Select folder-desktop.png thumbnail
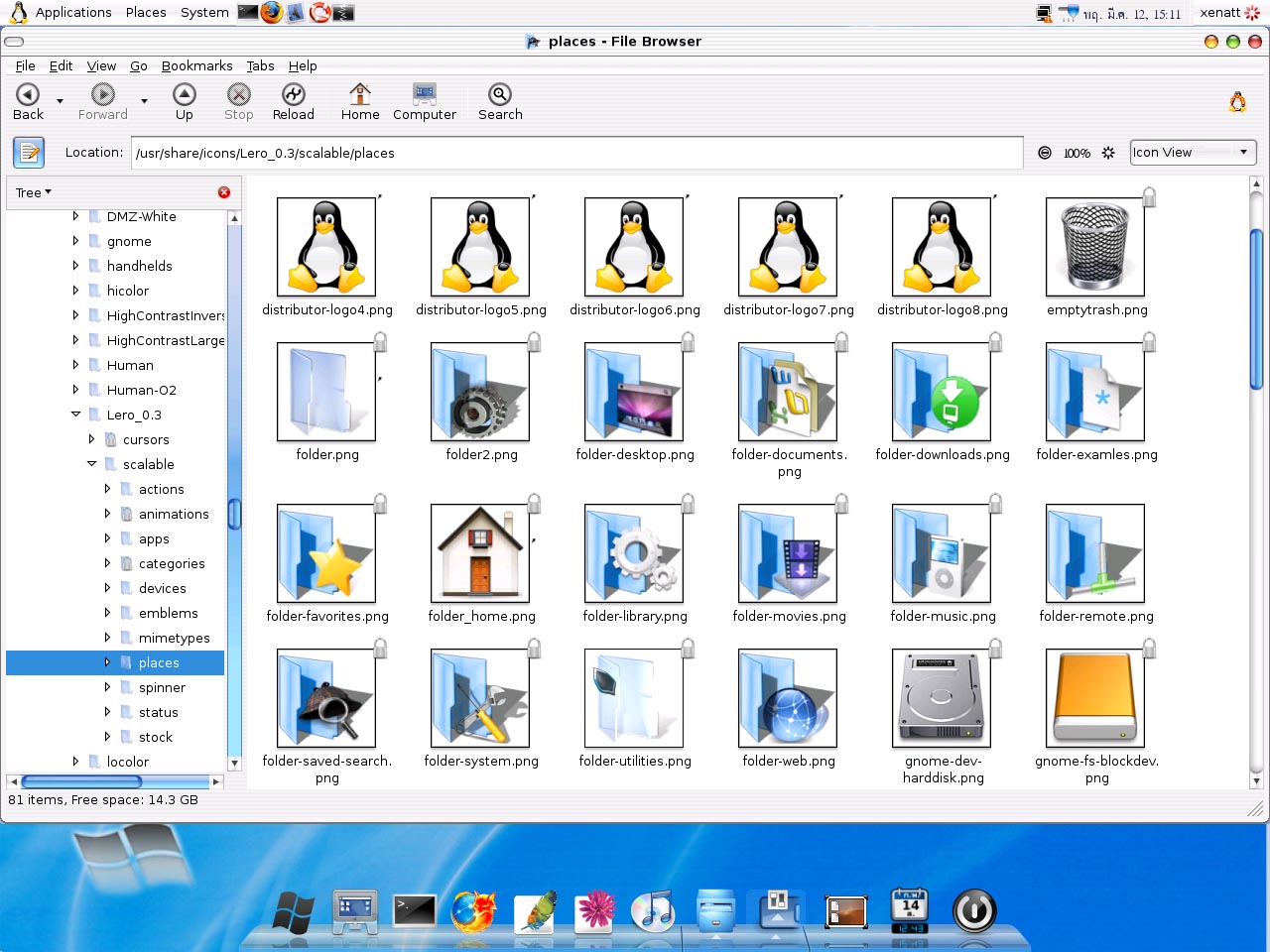1270x952 pixels. tap(634, 392)
